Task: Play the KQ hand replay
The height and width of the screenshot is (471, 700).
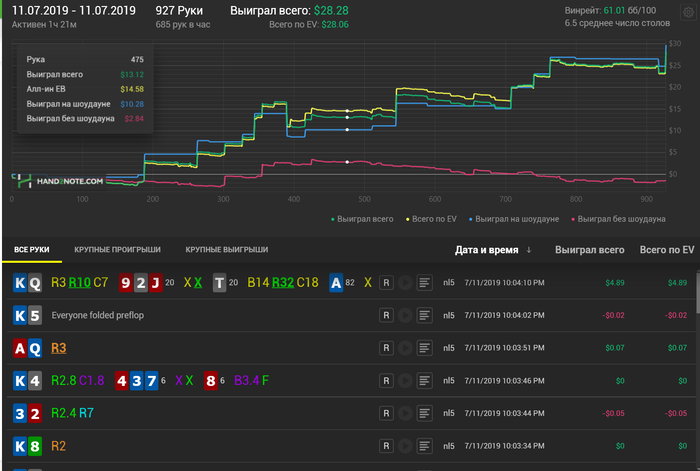Action: pyautogui.click(x=405, y=283)
